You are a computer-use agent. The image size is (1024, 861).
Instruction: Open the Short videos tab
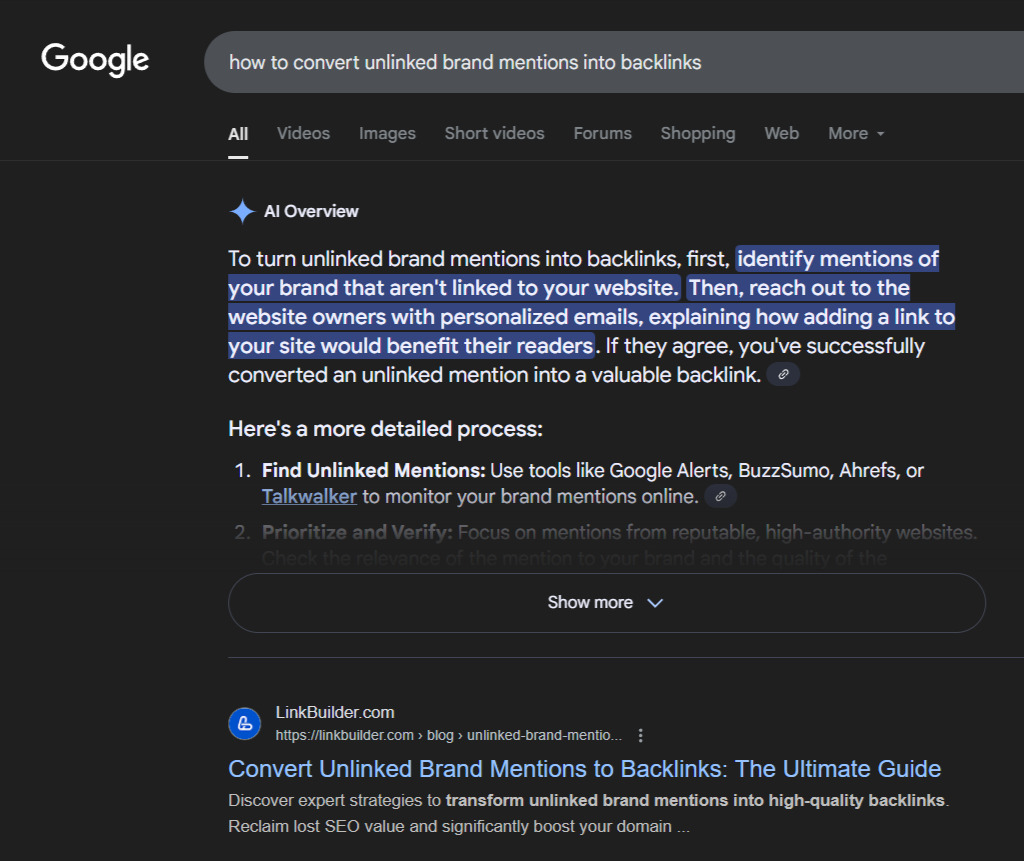coord(494,133)
